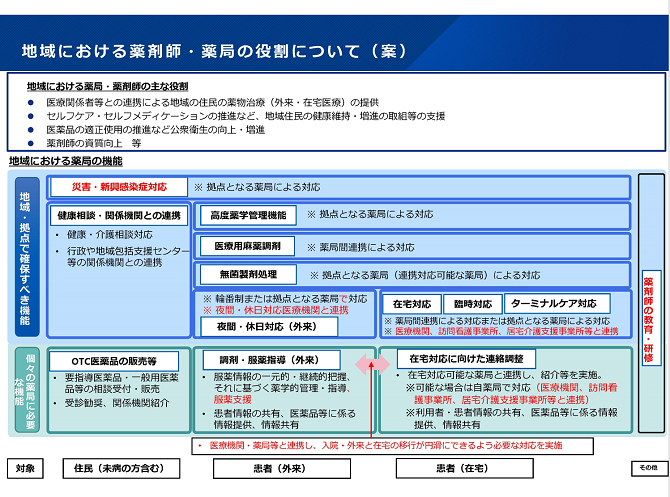Click red text 服薬支援
This screenshot has height=497, width=670.
(233, 399)
